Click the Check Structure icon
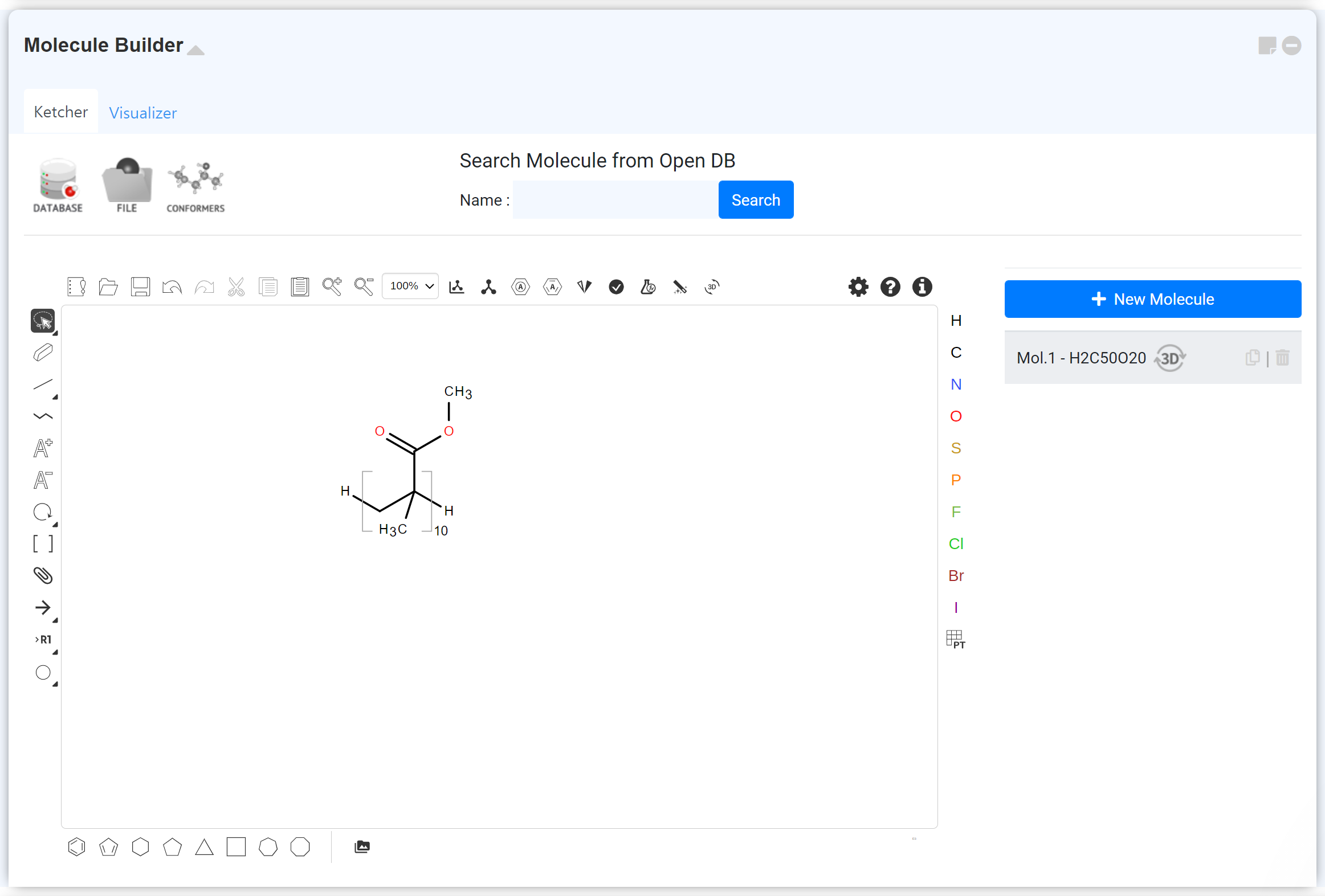Image resolution: width=1325 pixels, height=896 pixels. (x=616, y=287)
